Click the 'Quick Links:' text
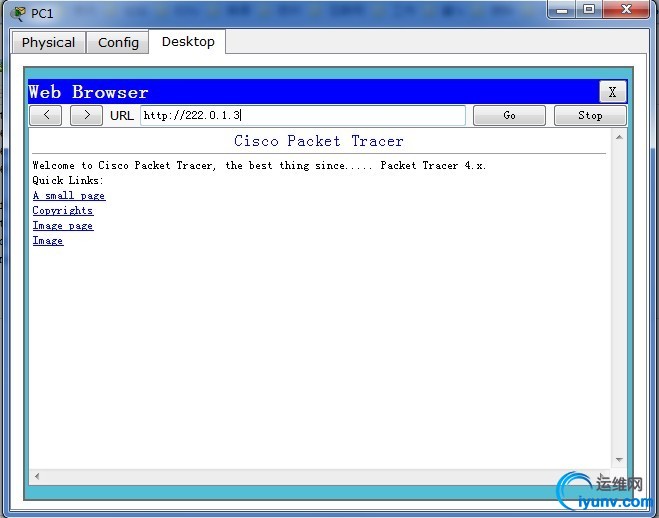Viewport: 659px width, 518px height. (x=68, y=181)
